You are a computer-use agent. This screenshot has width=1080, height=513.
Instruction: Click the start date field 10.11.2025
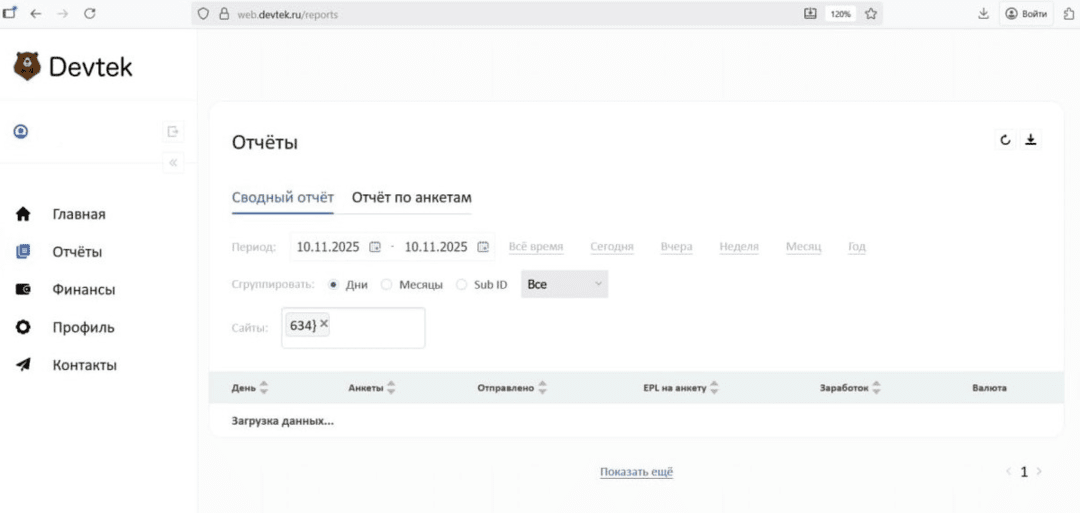pos(328,247)
